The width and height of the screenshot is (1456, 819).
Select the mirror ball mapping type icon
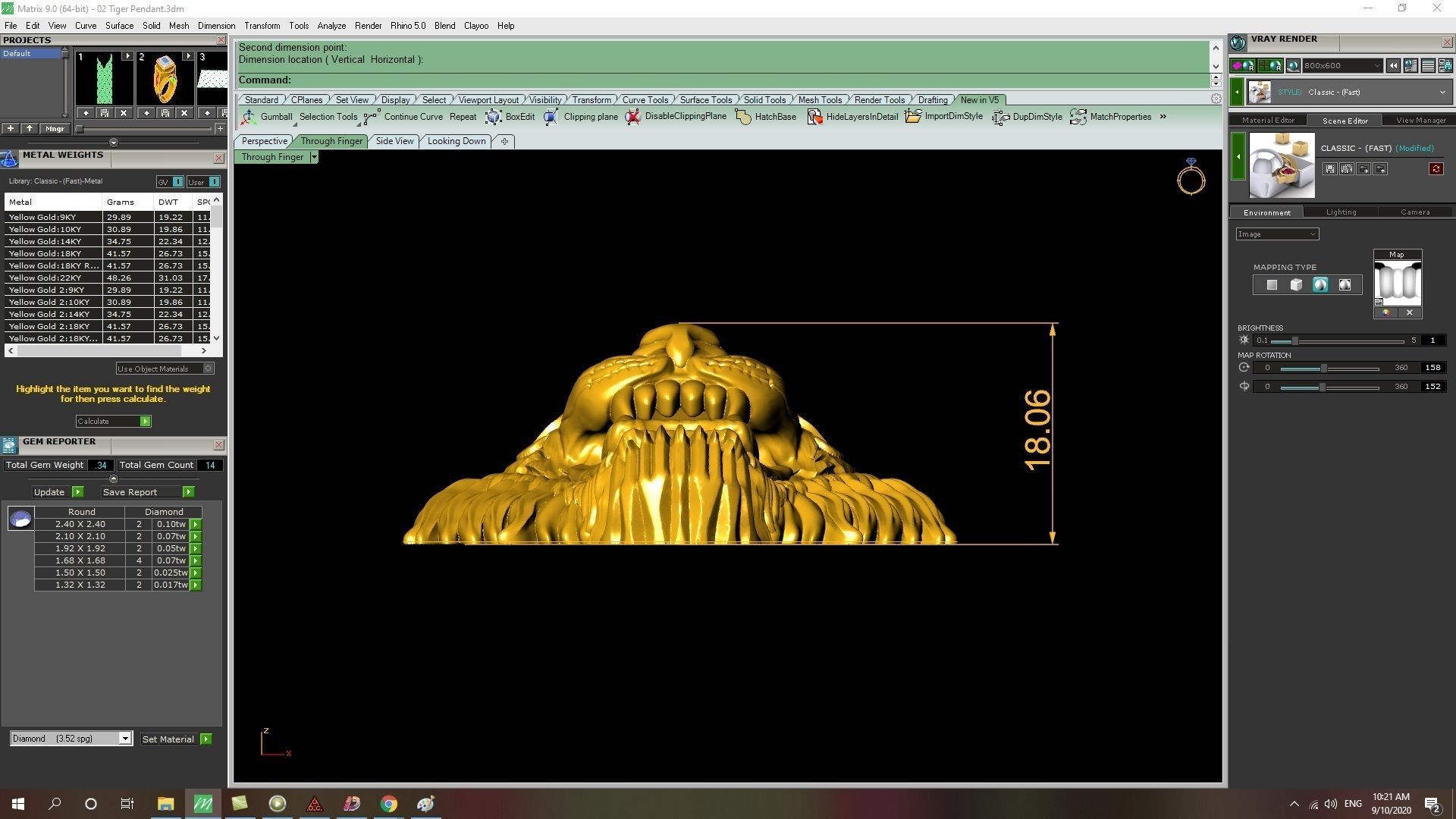point(1345,285)
